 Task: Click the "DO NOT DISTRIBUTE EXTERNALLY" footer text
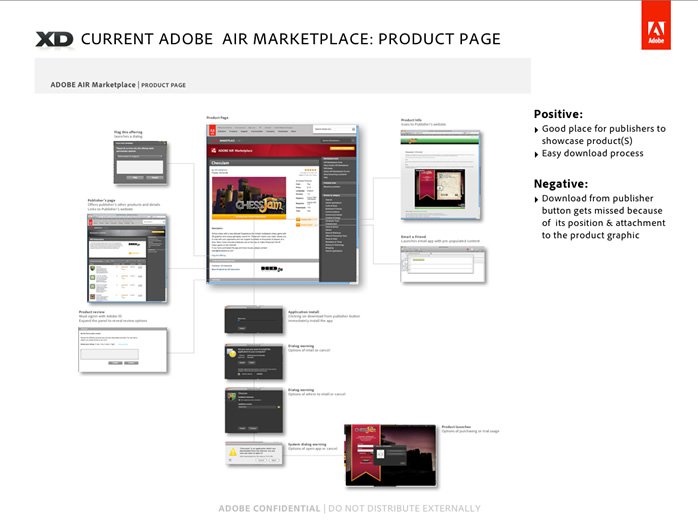pos(404,509)
